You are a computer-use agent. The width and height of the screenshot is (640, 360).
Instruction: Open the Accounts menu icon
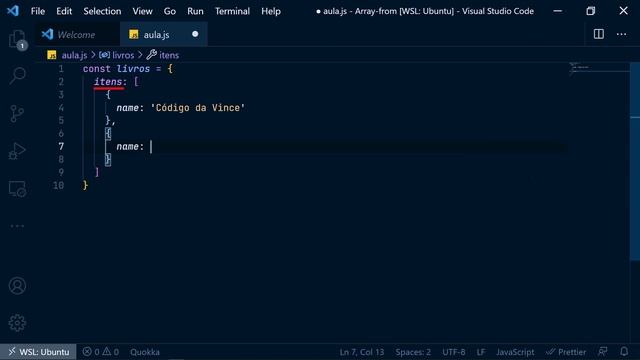tap(17, 286)
